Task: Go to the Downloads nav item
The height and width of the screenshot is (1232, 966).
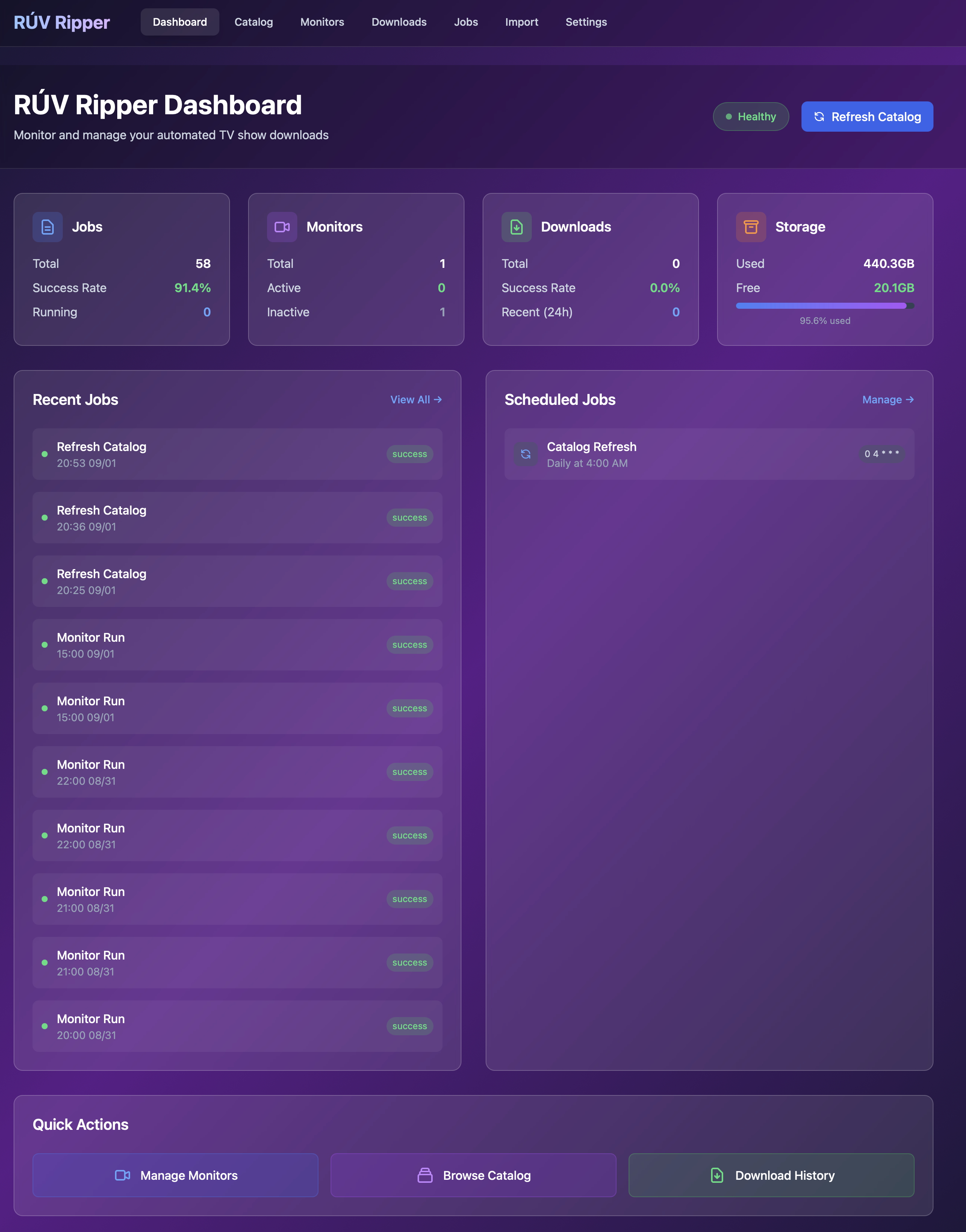Action: point(399,22)
